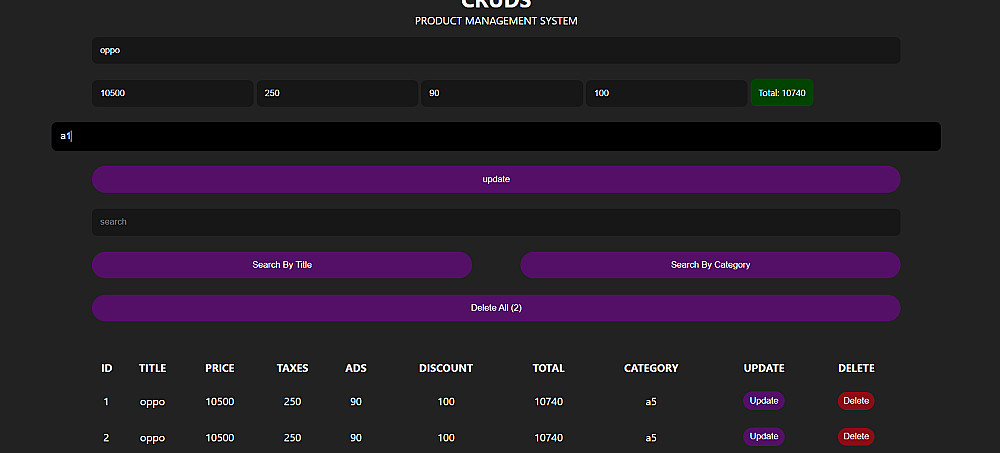Choose Search By Title mode
Image resolution: width=1000 pixels, height=453 pixels.
pos(282,265)
